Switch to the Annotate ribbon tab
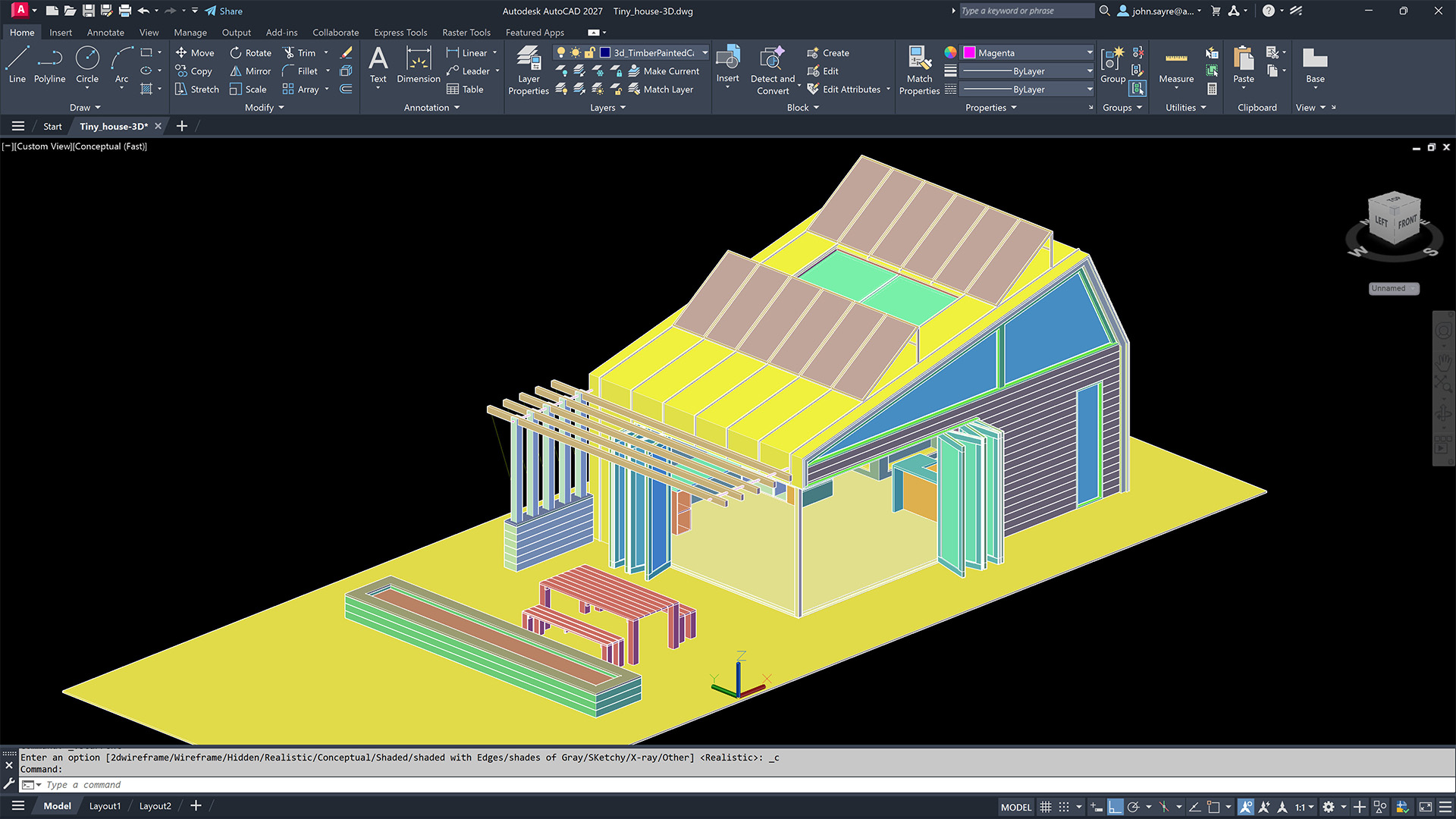The image size is (1456, 819). pyautogui.click(x=105, y=32)
